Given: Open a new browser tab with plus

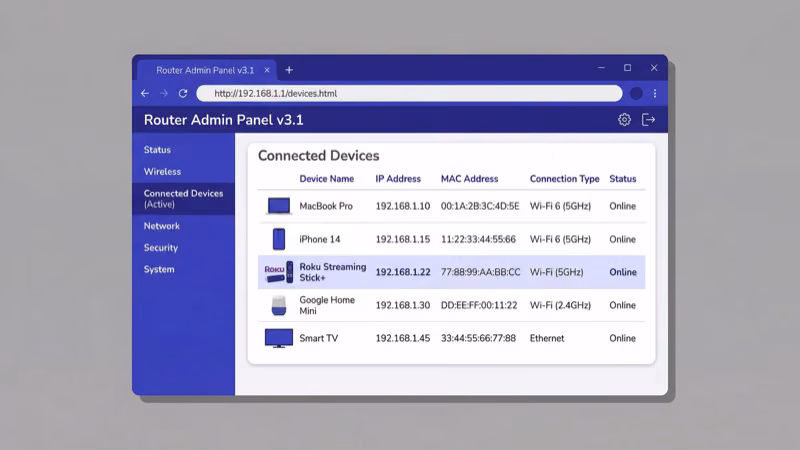Looking at the screenshot, I should point(289,70).
